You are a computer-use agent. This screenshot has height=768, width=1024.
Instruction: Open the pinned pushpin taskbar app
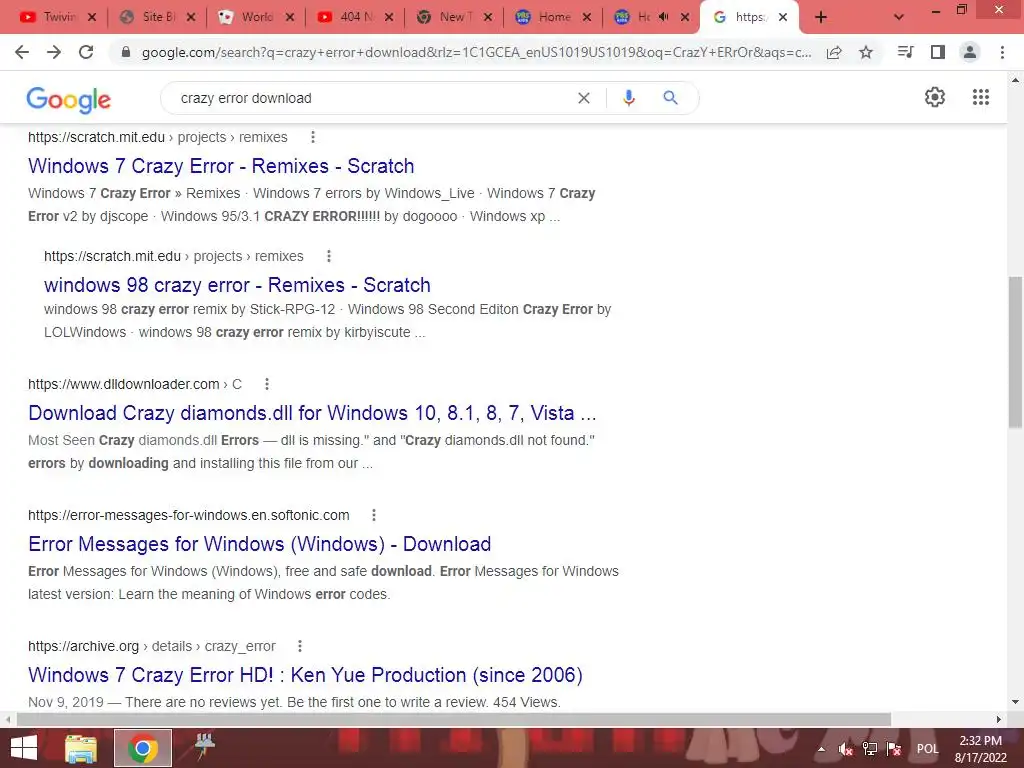pos(204,747)
